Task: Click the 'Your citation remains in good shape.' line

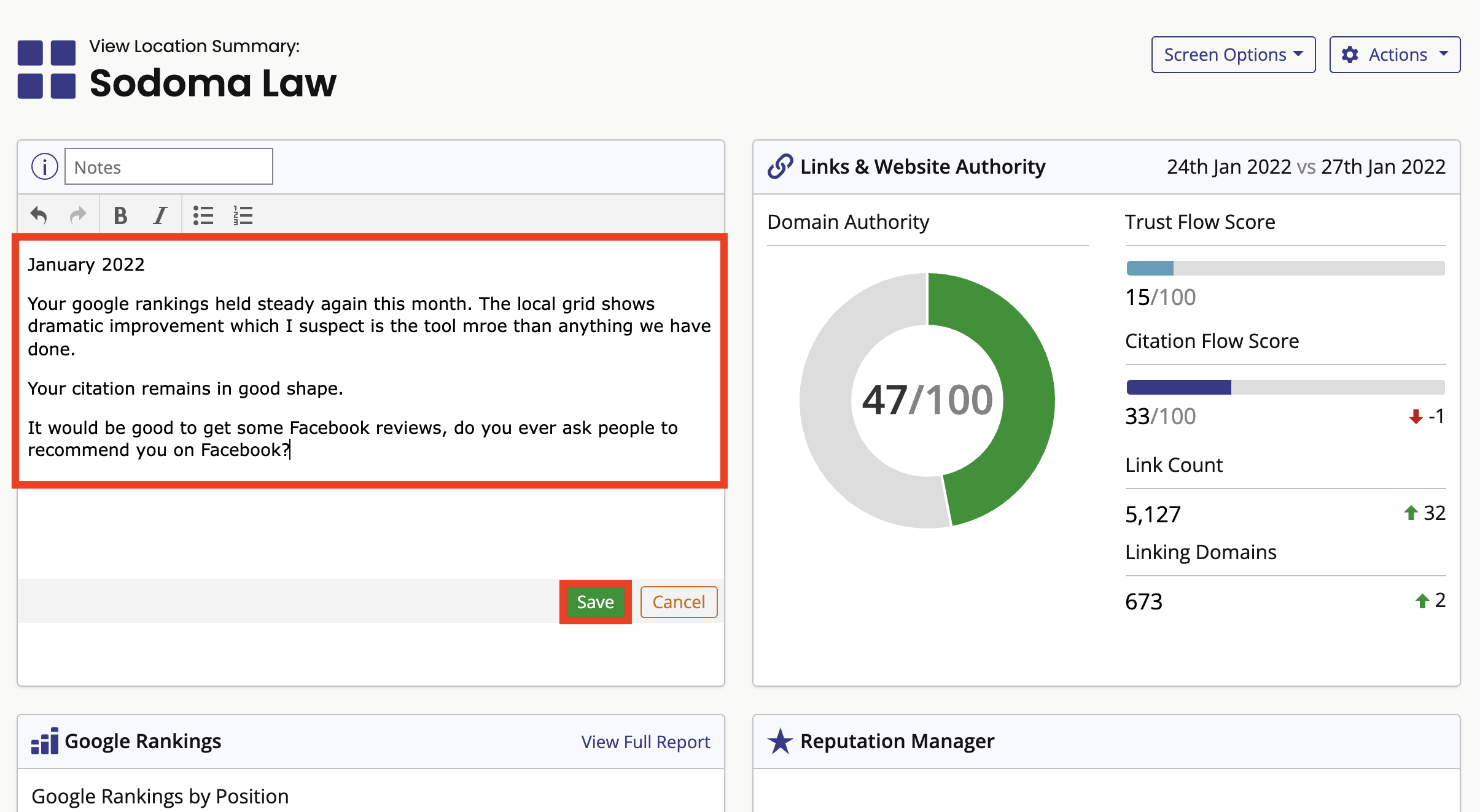Action: point(185,389)
